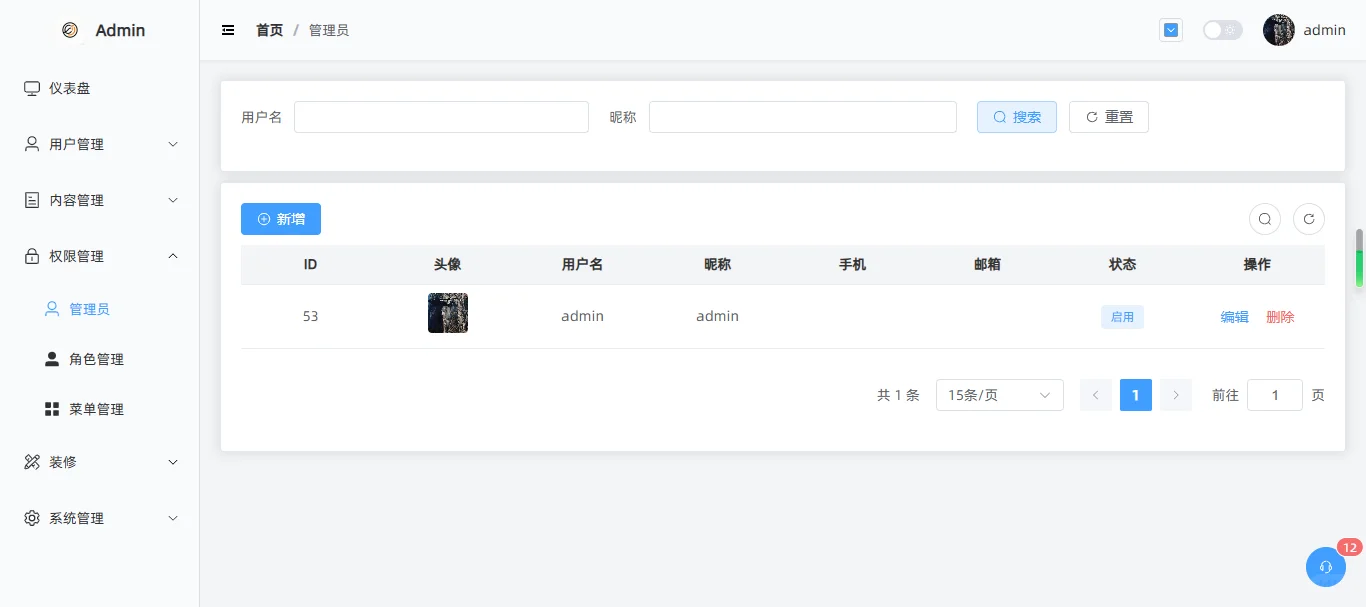Viewport: 1366px width, 607px height.
Task: Open the blue notification dropdown icon in the header
Action: click(1170, 30)
